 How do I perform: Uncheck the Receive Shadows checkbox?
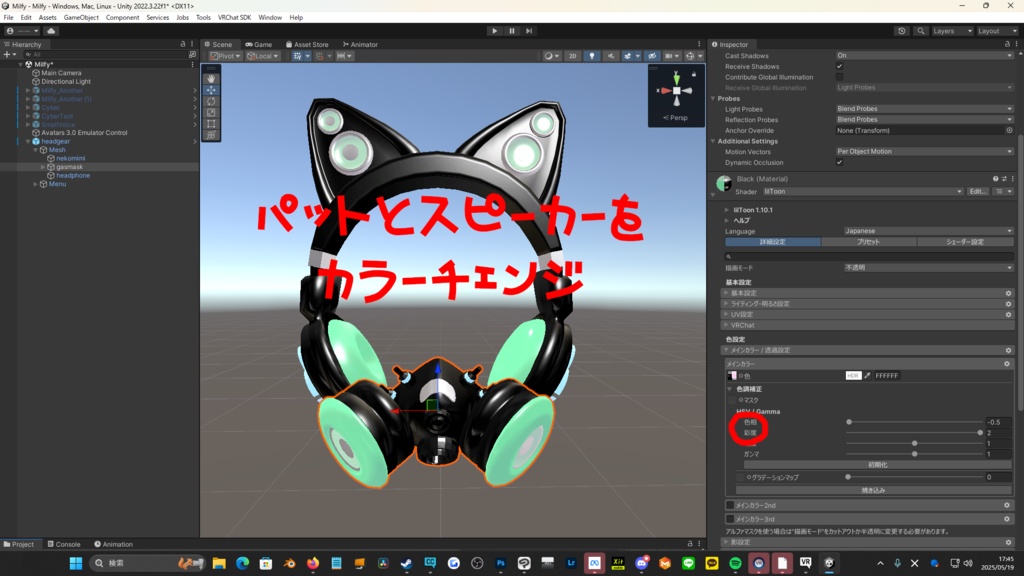[x=839, y=66]
